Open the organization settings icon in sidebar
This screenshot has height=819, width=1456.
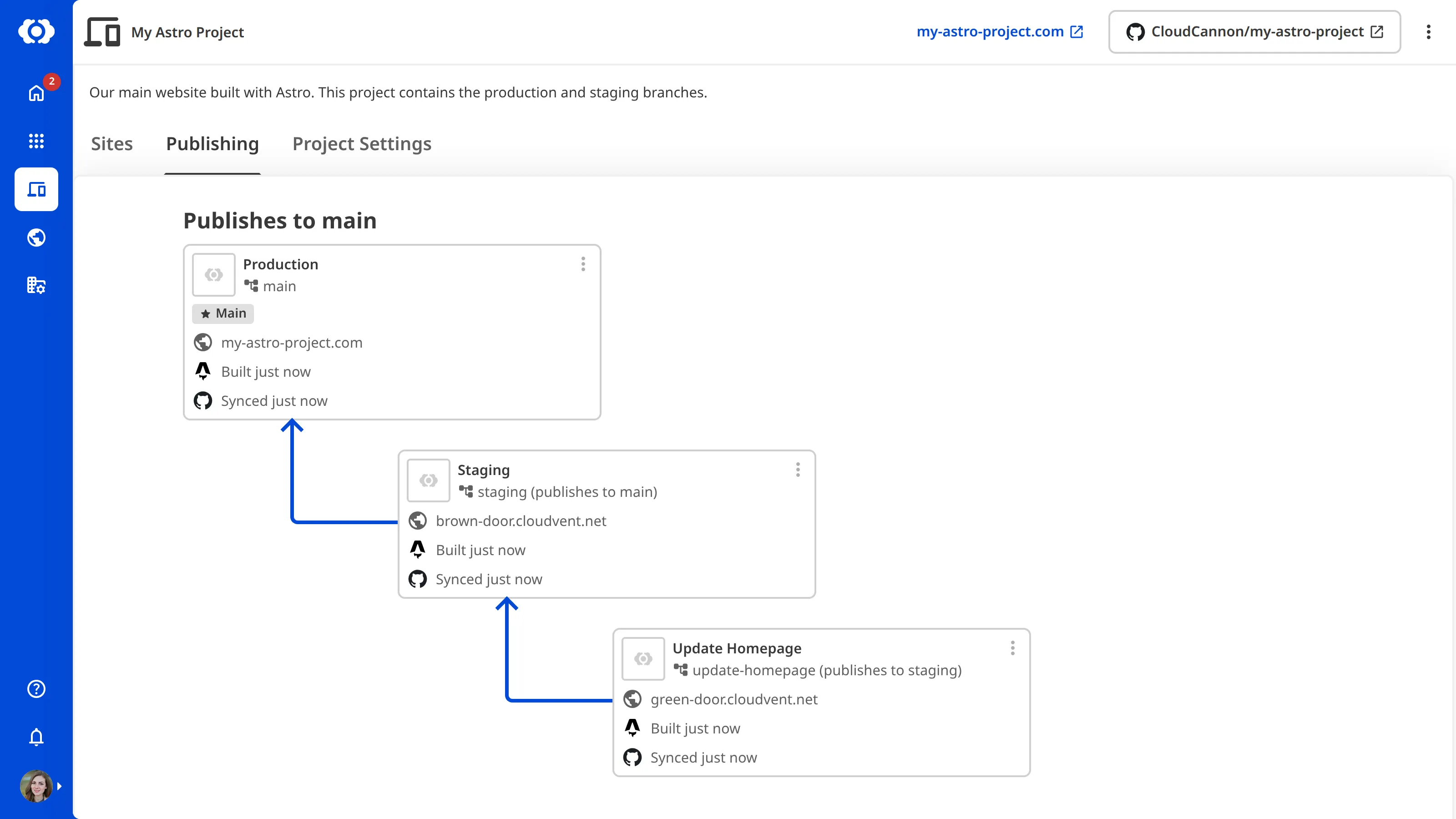(36, 285)
